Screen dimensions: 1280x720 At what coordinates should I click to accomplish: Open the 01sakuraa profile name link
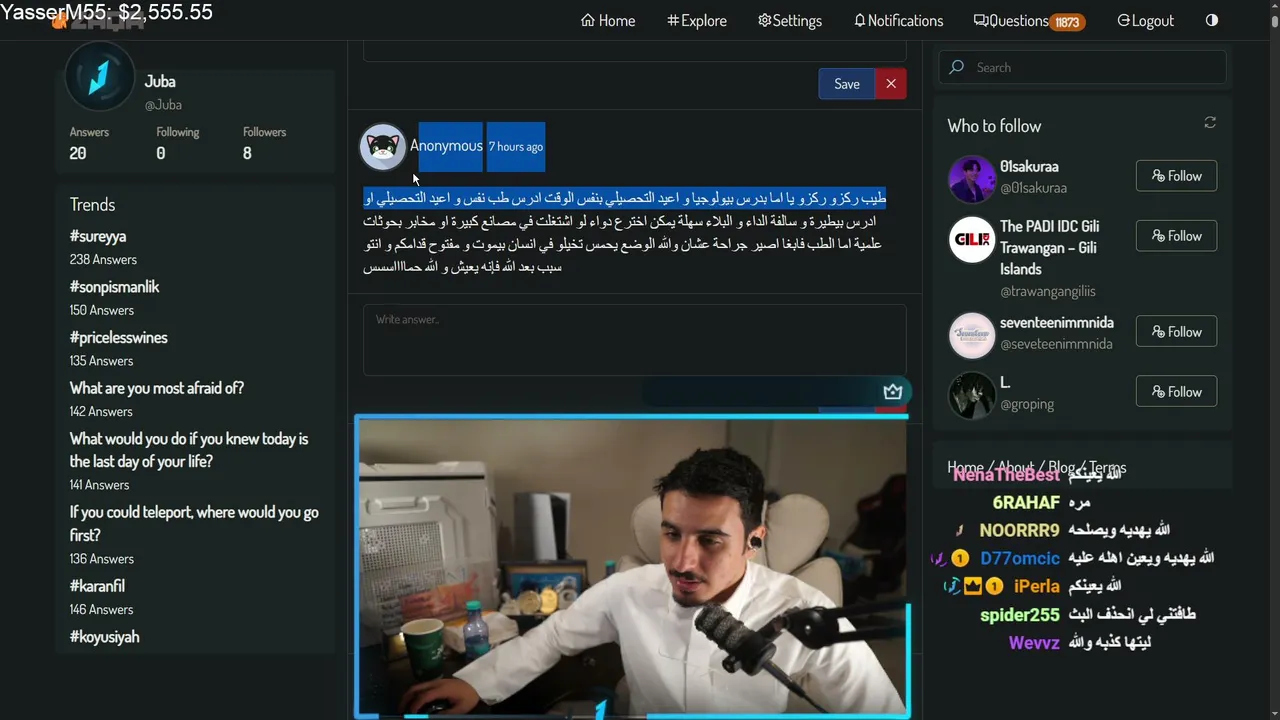[1029, 167]
